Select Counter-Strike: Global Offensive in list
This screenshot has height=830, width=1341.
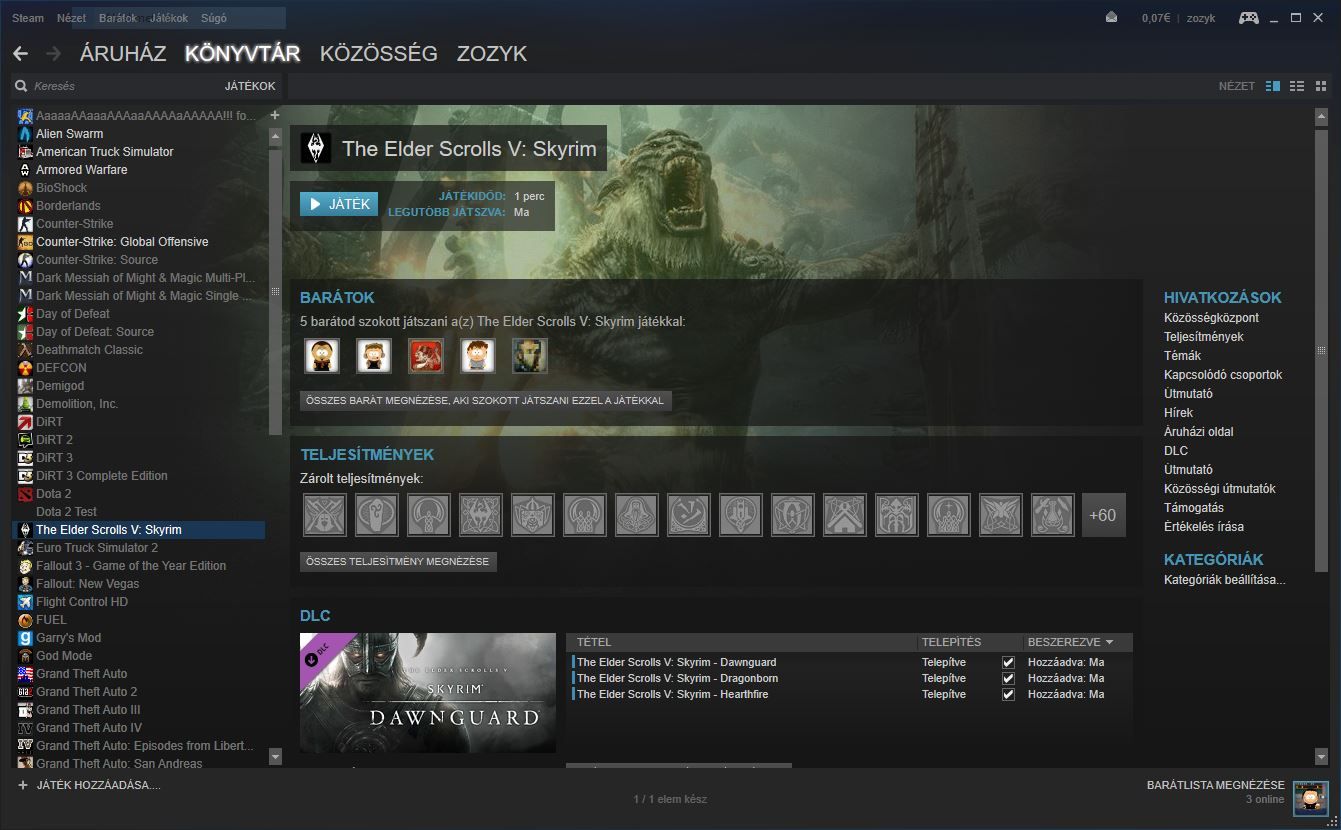139,242
